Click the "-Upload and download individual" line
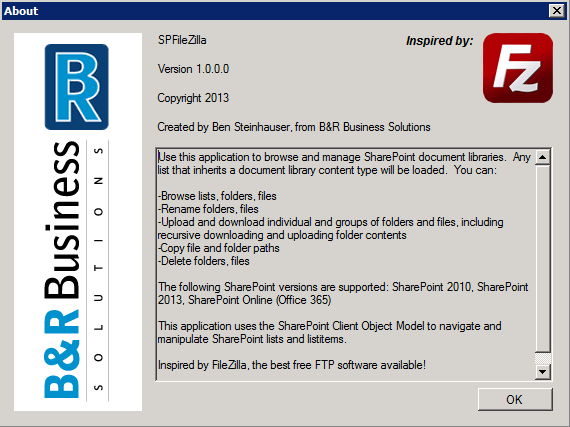The image size is (570, 427). tap(331, 222)
